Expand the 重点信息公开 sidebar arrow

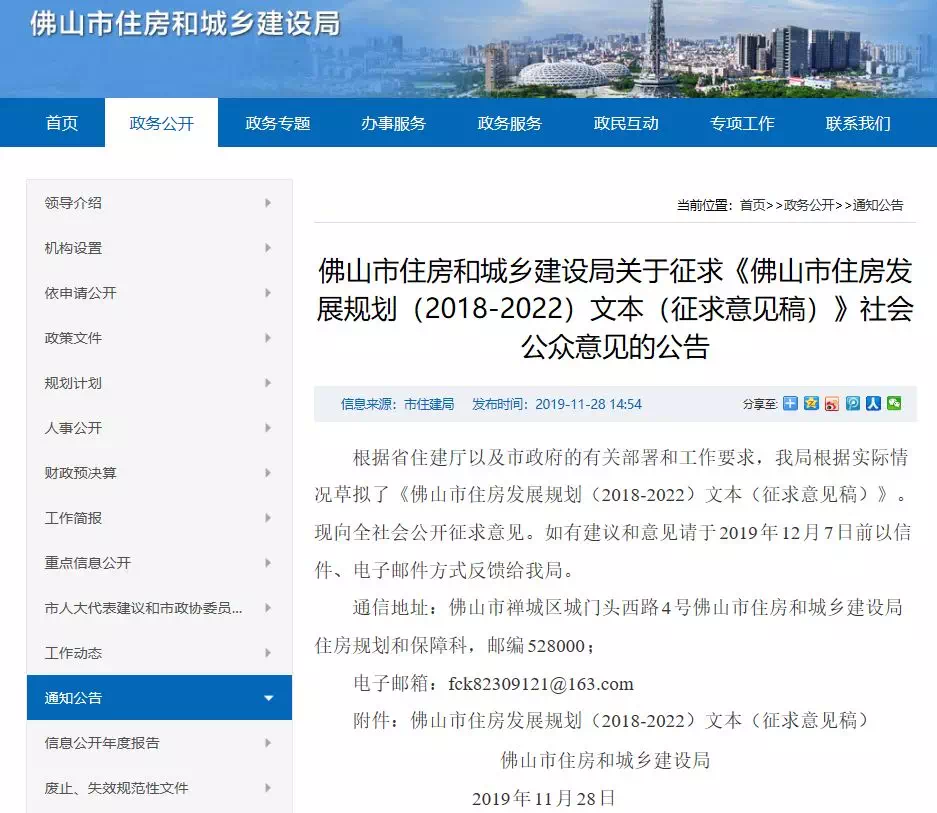click(x=268, y=563)
